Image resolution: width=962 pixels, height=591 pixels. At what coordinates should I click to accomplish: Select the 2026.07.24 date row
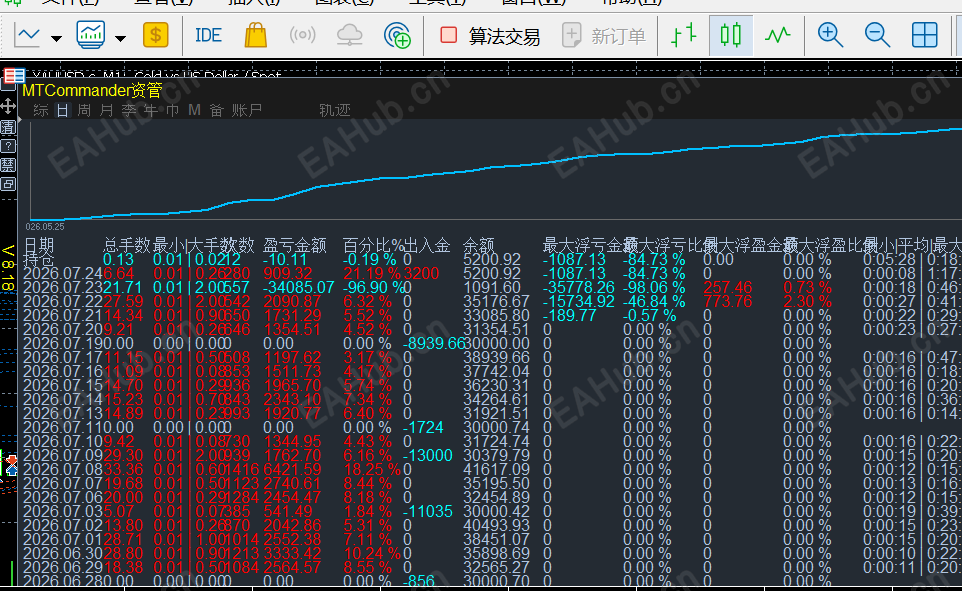click(63, 274)
